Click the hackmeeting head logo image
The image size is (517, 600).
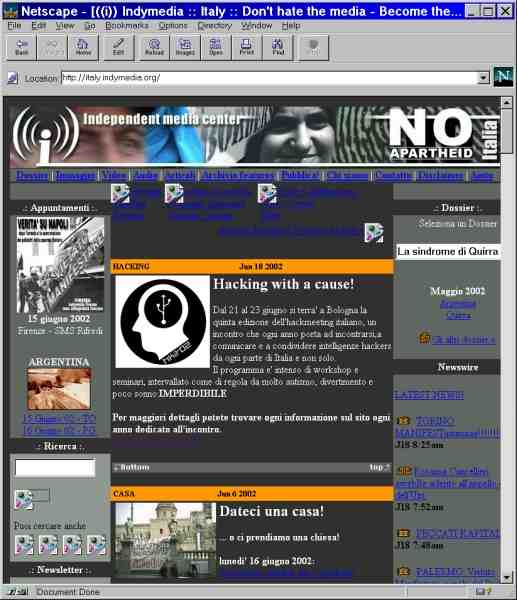coord(163,321)
